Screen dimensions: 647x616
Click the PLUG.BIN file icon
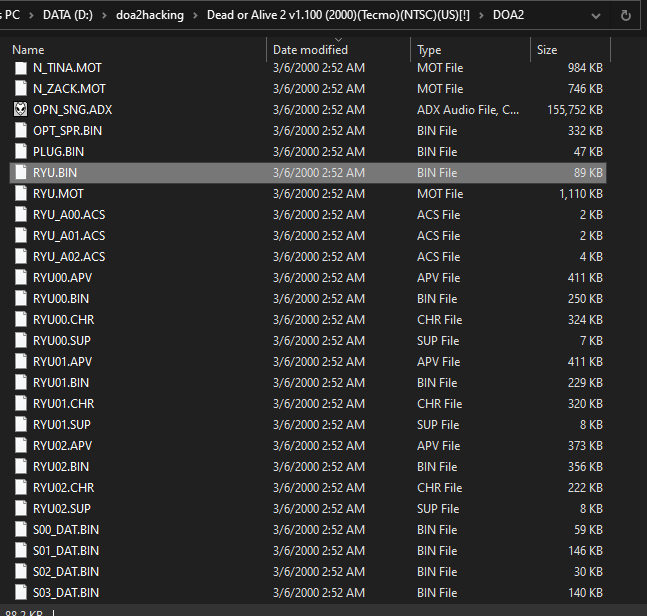tap(21, 152)
